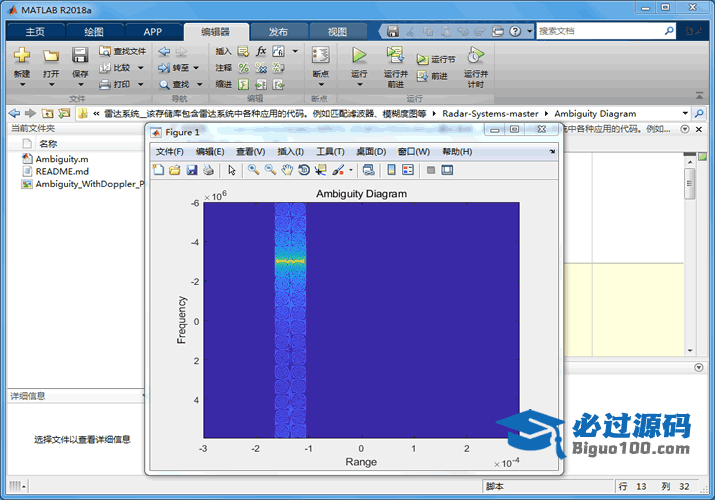This screenshot has height=500, width=715.
Task: Toggle Figure pan hand tool
Action: tap(287, 170)
